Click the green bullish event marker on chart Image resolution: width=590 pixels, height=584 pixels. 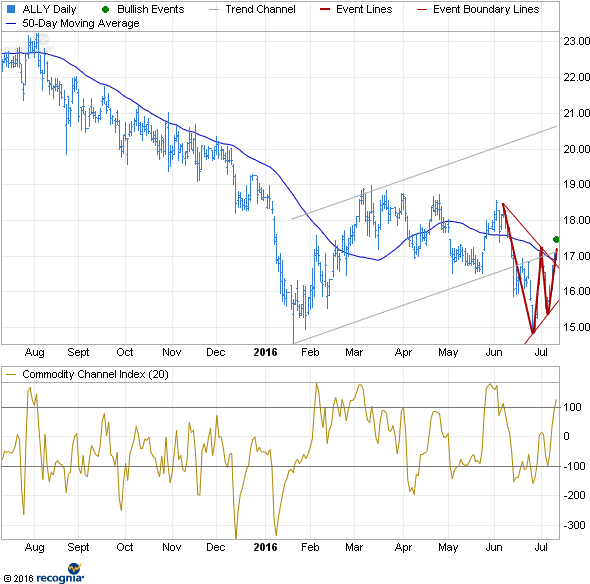tap(556, 239)
